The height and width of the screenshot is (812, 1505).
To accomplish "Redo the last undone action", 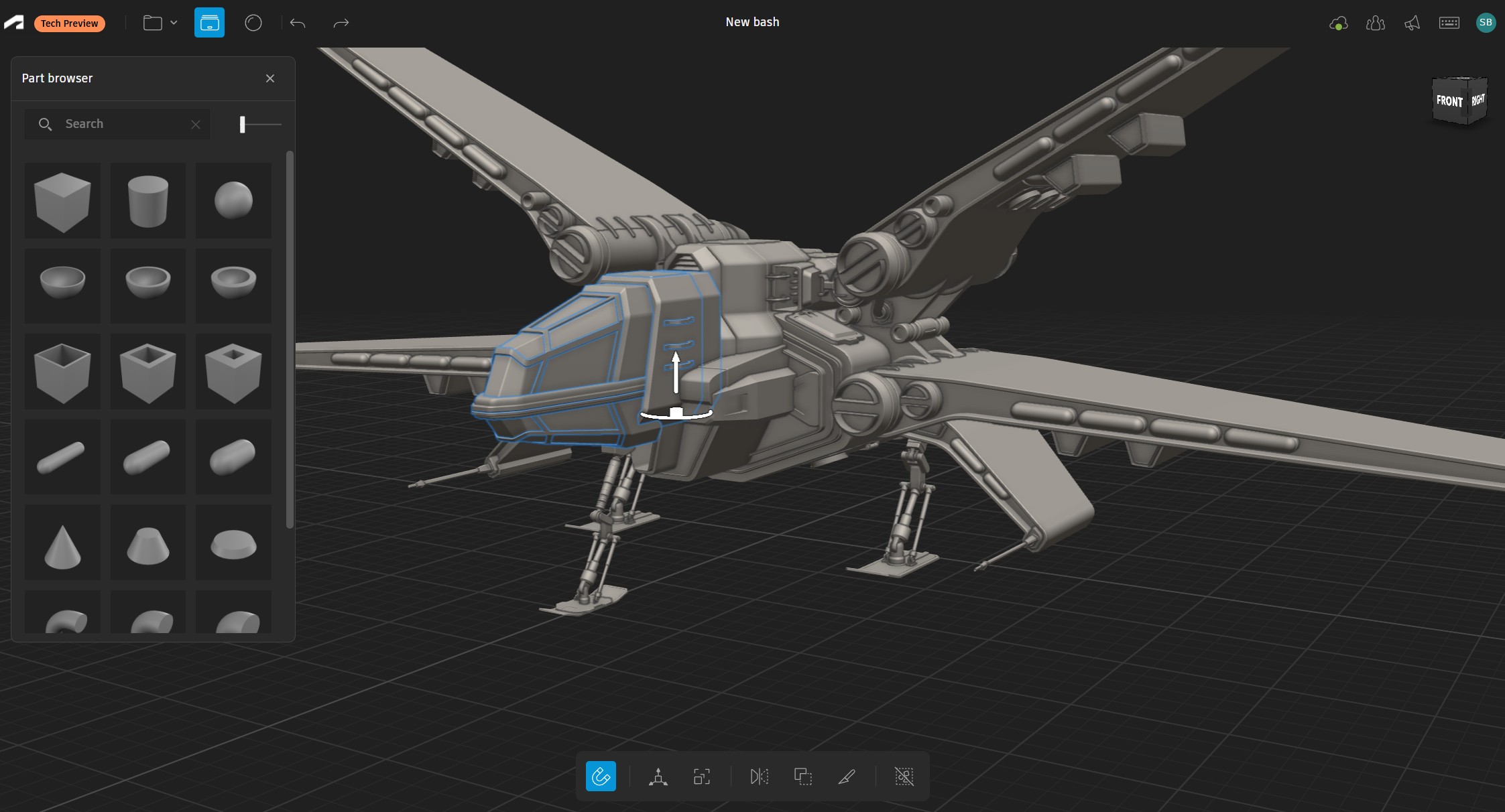I will (x=341, y=23).
